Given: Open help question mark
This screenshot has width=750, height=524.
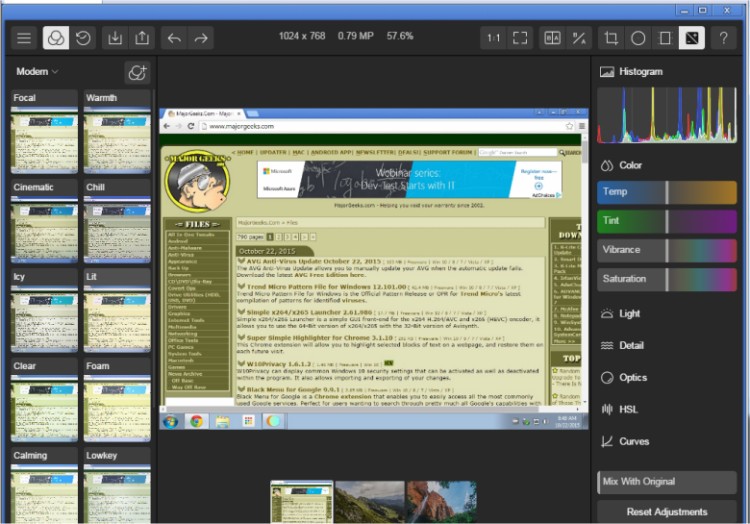Looking at the screenshot, I should (724, 38).
